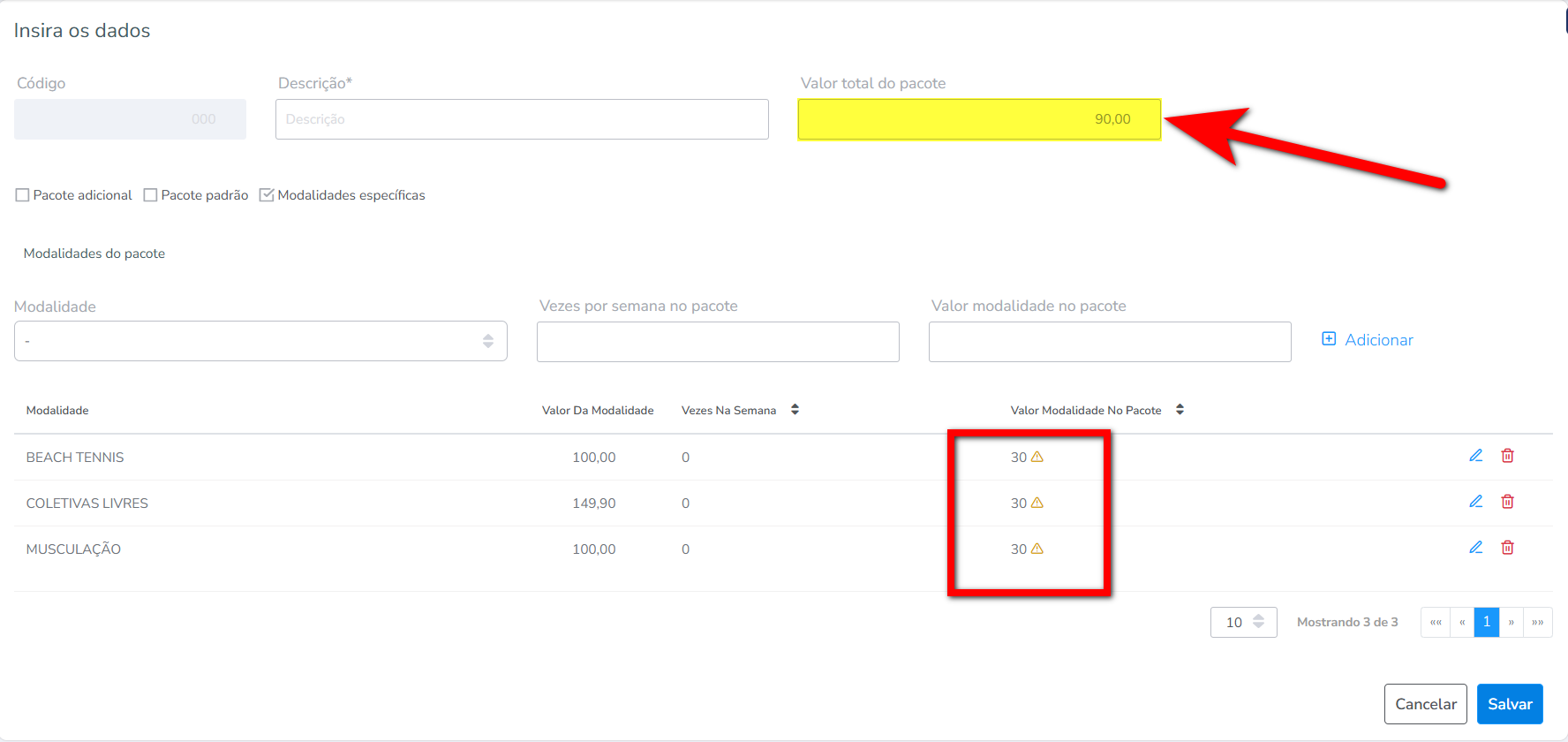The width and height of the screenshot is (1568, 742).
Task: Enable the Pacote adicional checkbox
Action: click(23, 195)
